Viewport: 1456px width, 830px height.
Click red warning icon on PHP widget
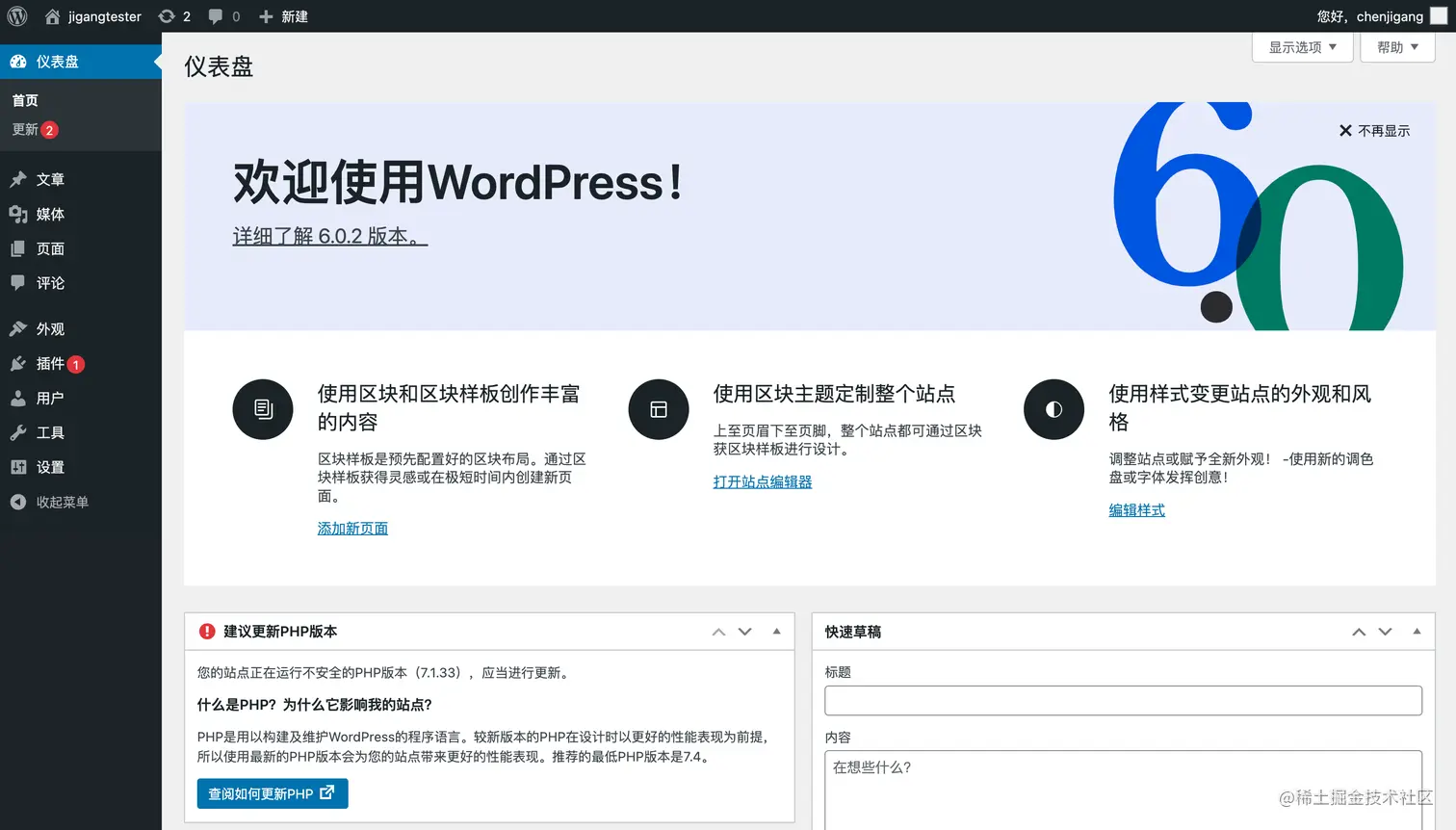(x=207, y=632)
